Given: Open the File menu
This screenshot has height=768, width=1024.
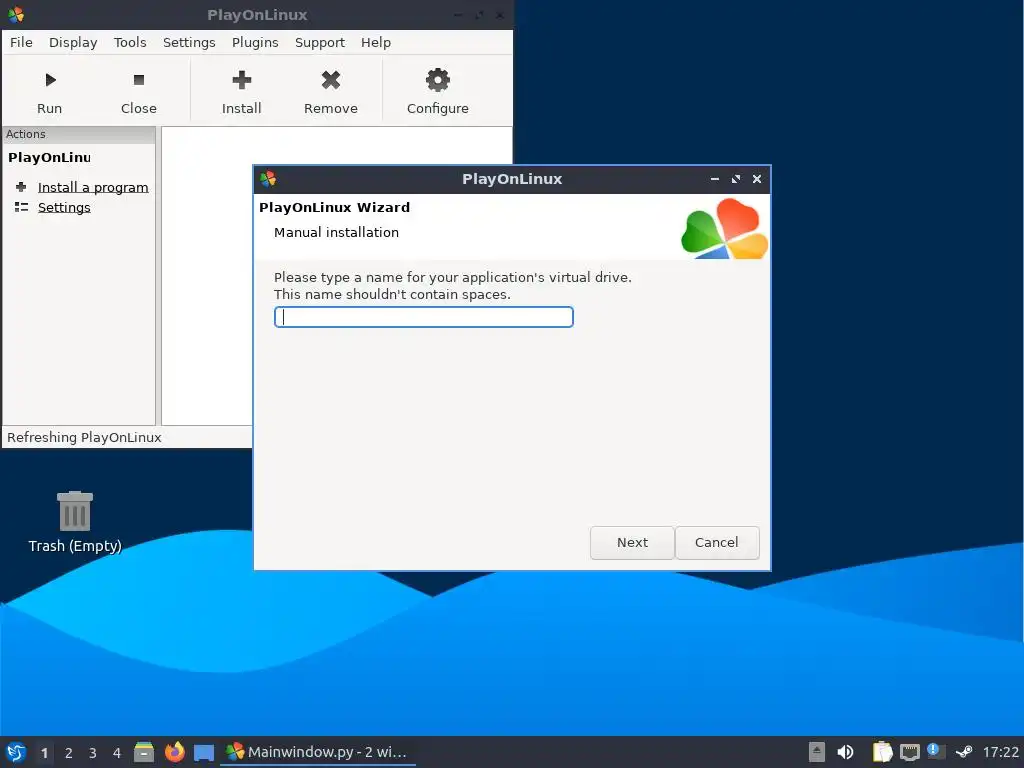Looking at the screenshot, I should click(x=21, y=42).
